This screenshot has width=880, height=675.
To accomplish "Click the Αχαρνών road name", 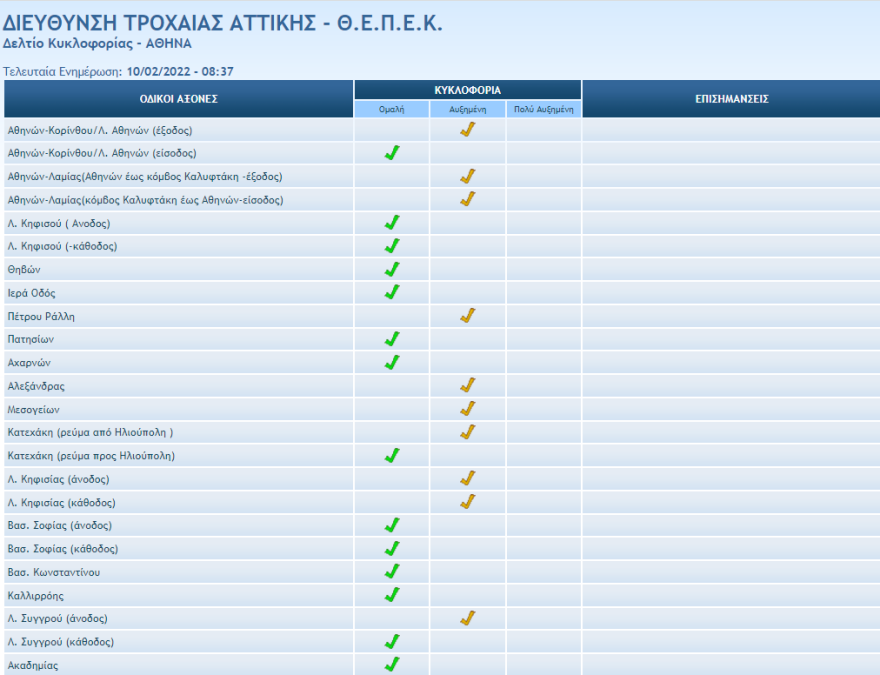I will click(x=28, y=363).
